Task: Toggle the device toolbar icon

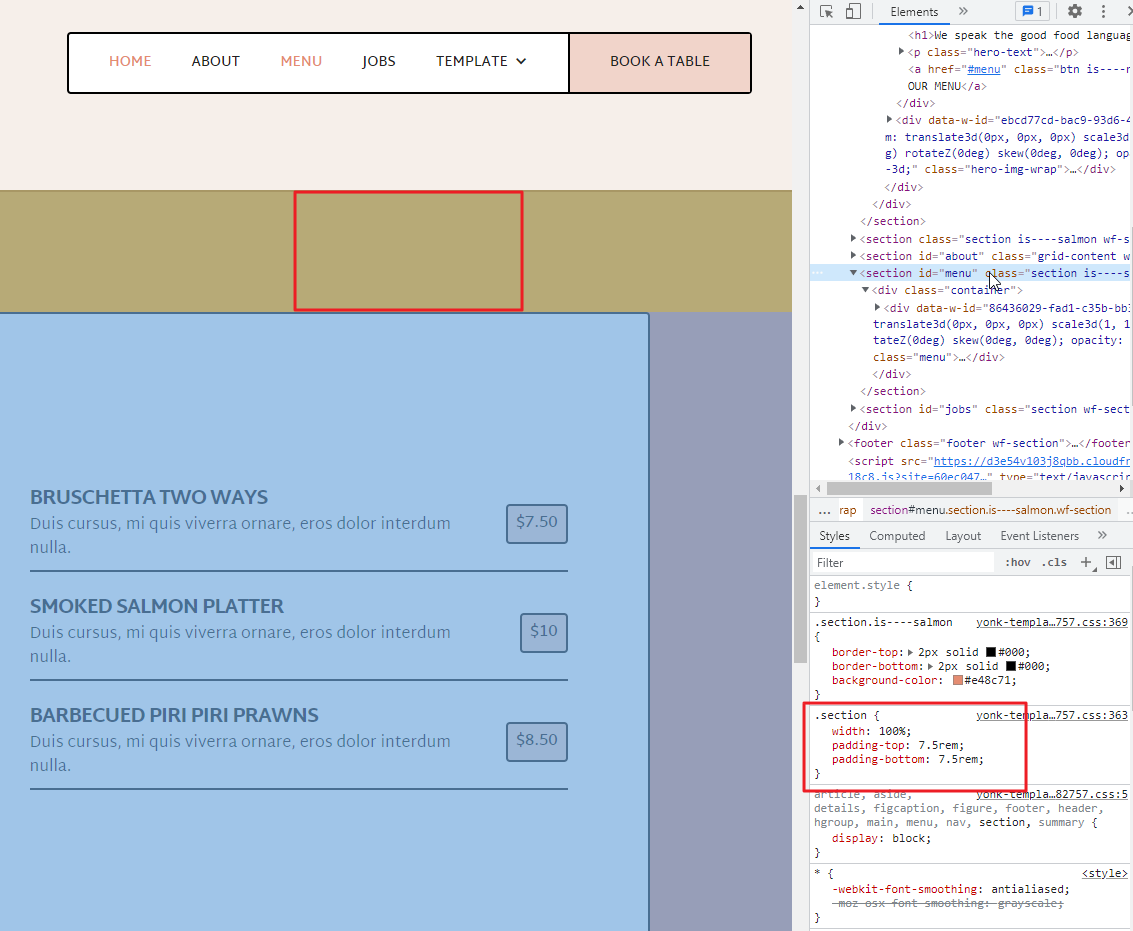Action: (x=853, y=12)
